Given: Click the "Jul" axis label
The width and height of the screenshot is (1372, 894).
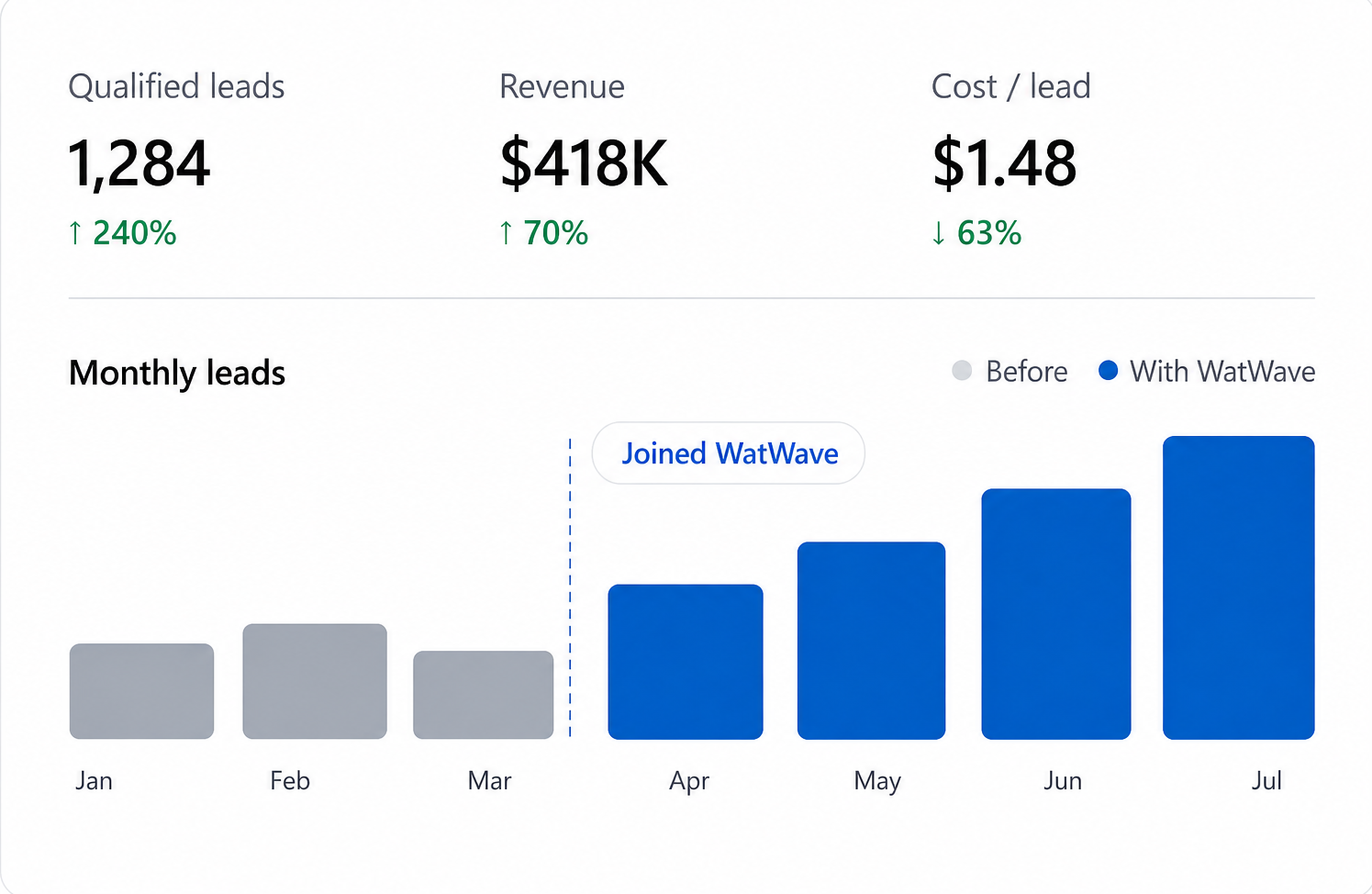Looking at the screenshot, I should click(1266, 781).
